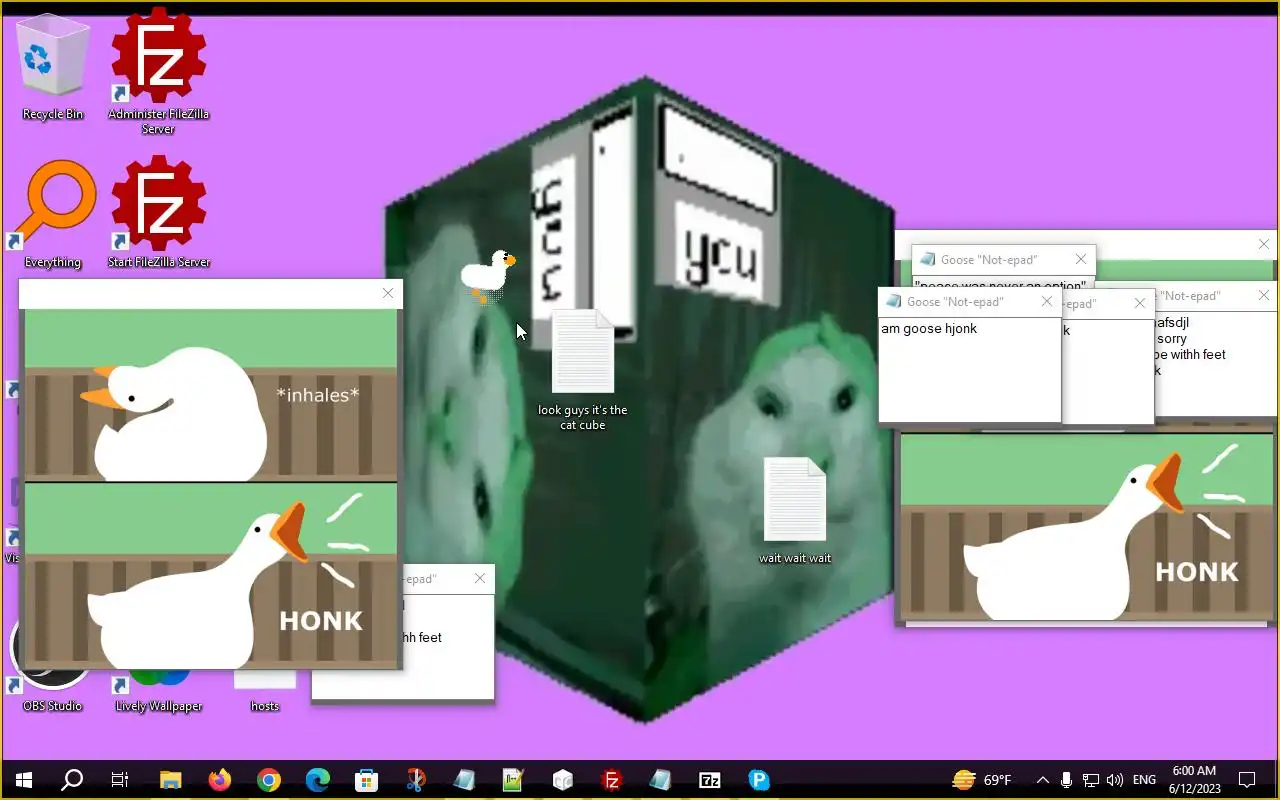
Task: Open the notification center
Action: pyautogui.click(x=1247, y=780)
